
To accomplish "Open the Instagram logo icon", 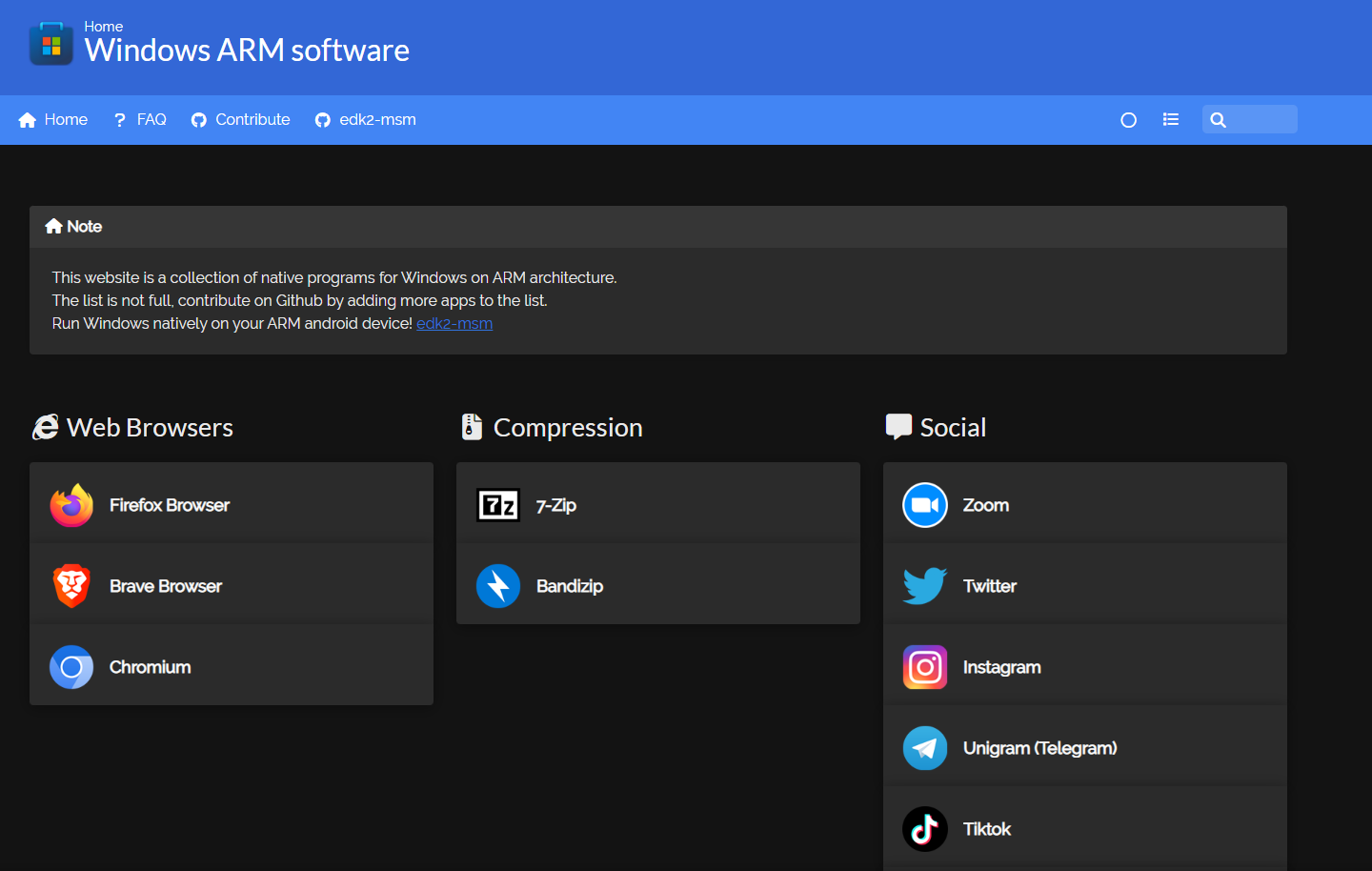I will point(925,667).
